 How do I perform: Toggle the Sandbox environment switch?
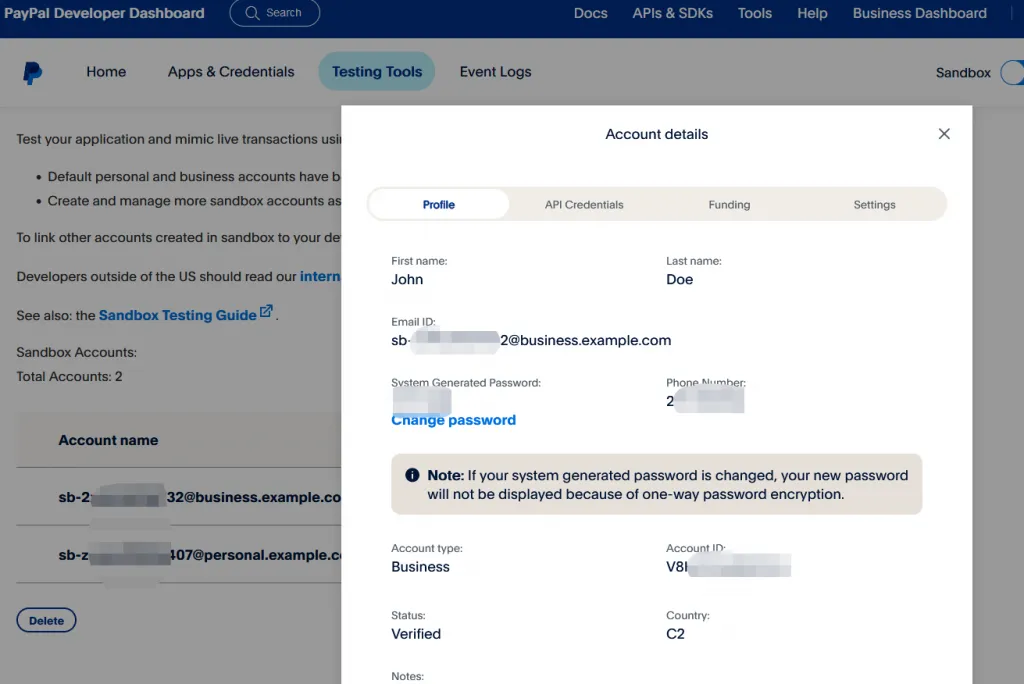1010,72
